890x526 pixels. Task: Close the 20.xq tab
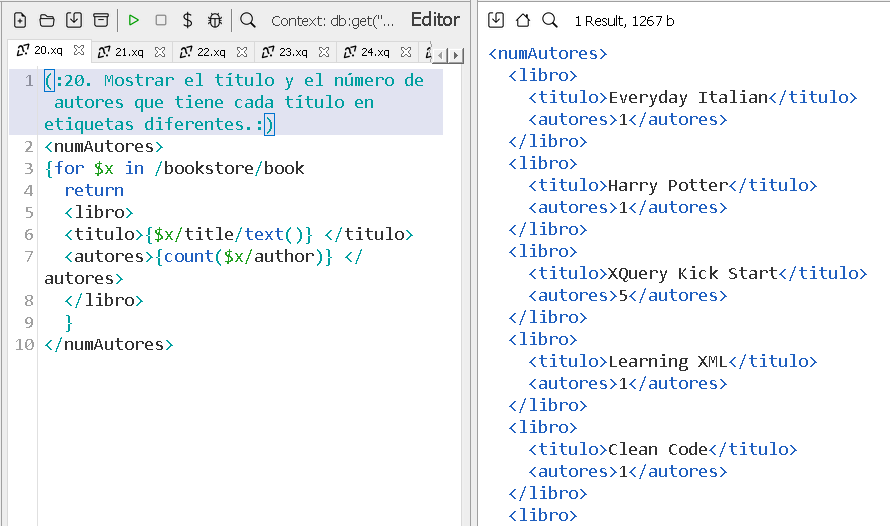pos(79,50)
